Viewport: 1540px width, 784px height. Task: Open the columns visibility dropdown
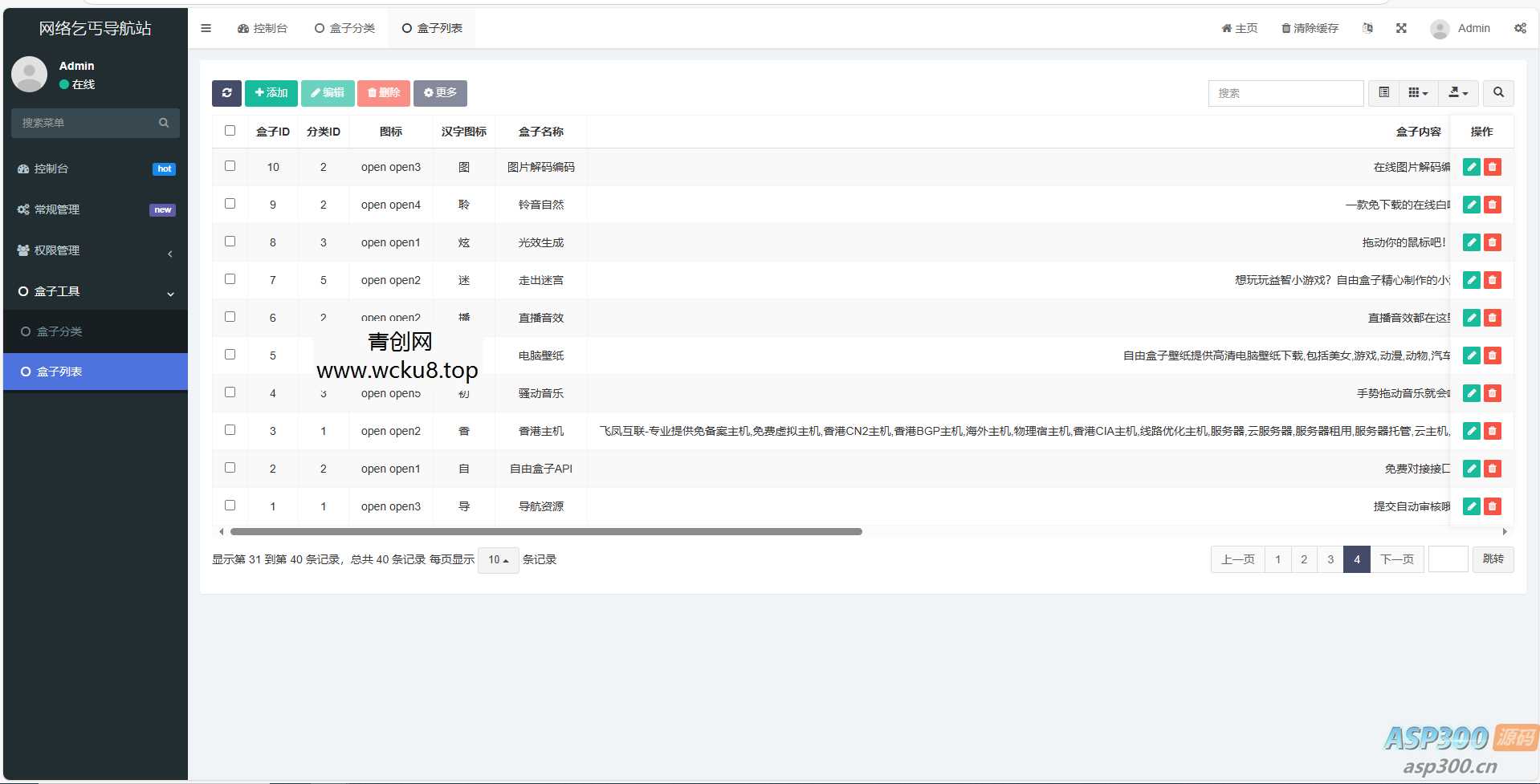pos(1418,93)
